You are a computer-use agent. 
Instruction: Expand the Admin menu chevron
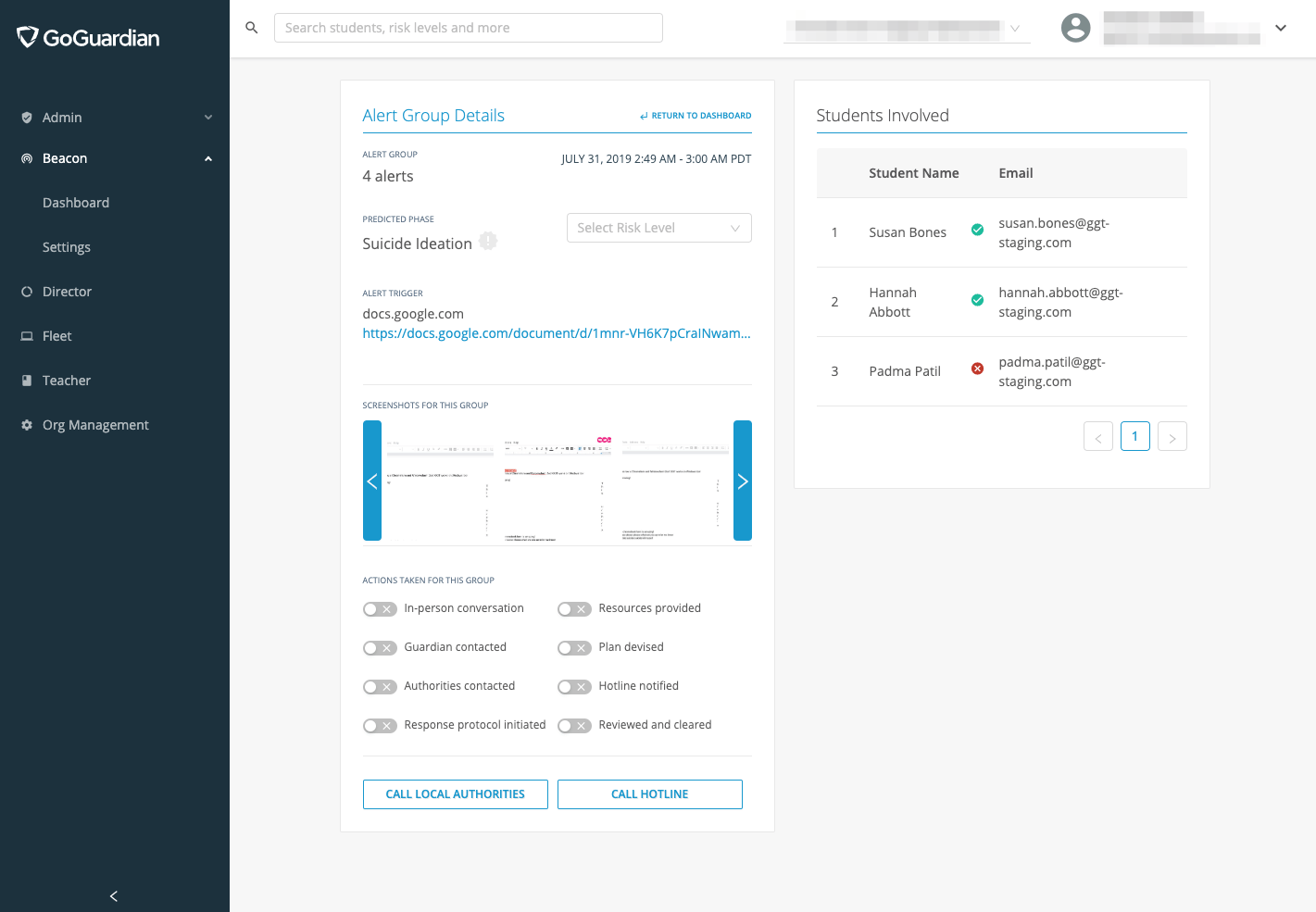208,118
